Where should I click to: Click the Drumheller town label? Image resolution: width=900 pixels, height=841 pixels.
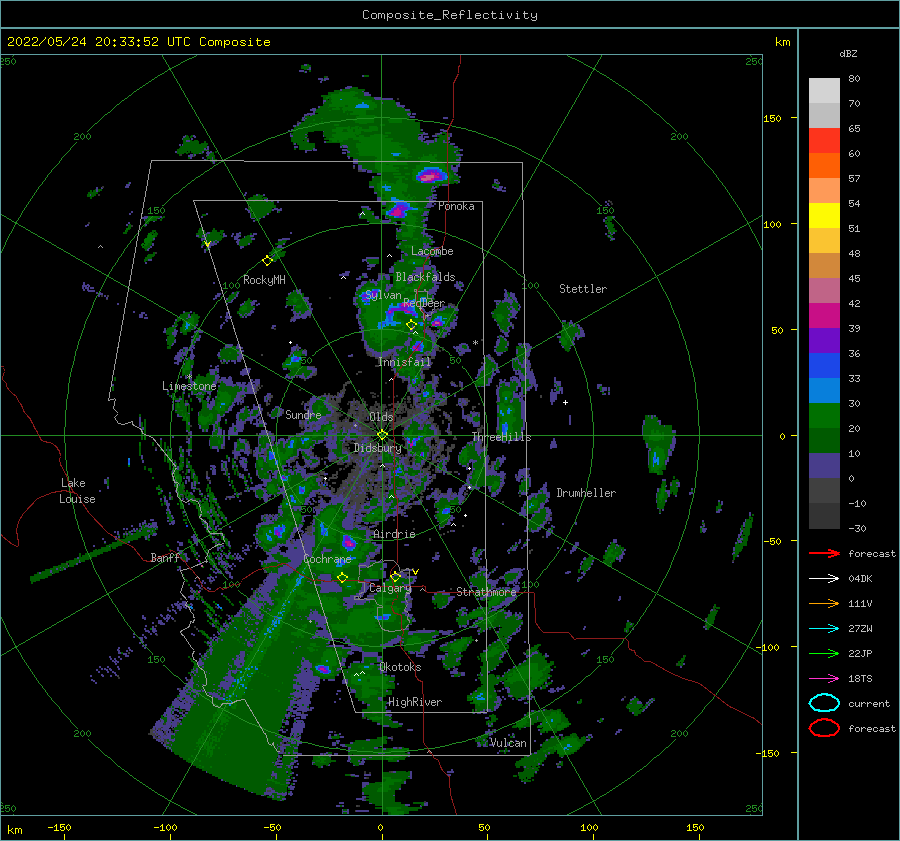coord(586,493)
